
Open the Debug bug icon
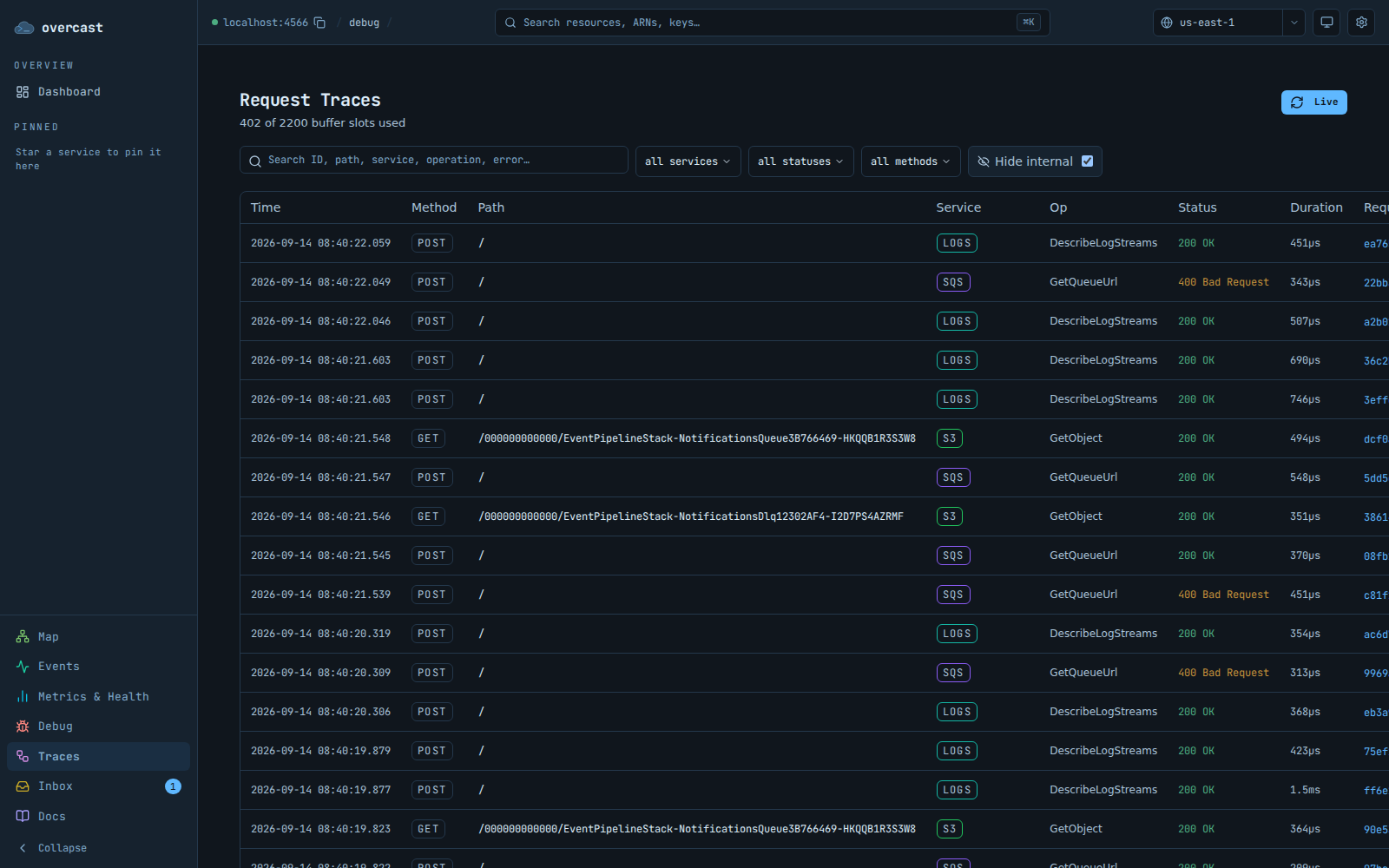coord(23,727)
